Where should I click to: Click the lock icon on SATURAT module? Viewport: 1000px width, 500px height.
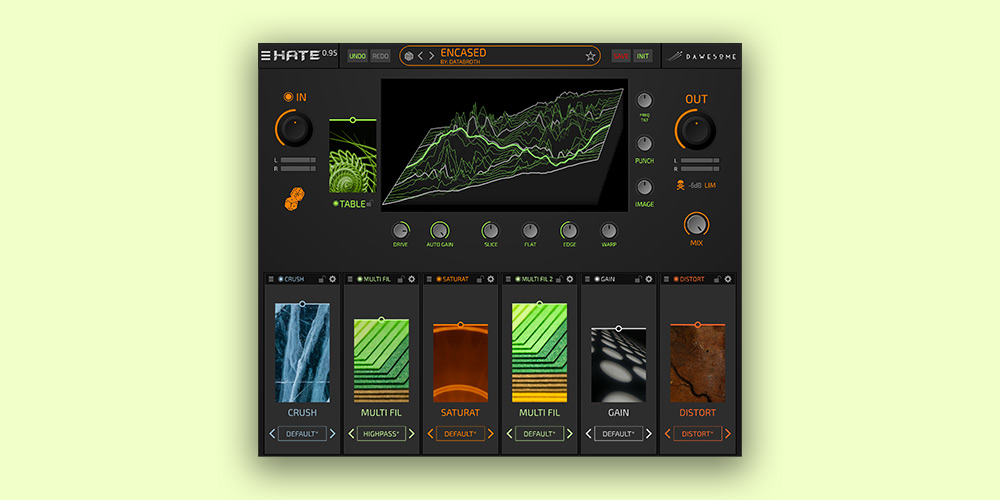coord(478,279)
